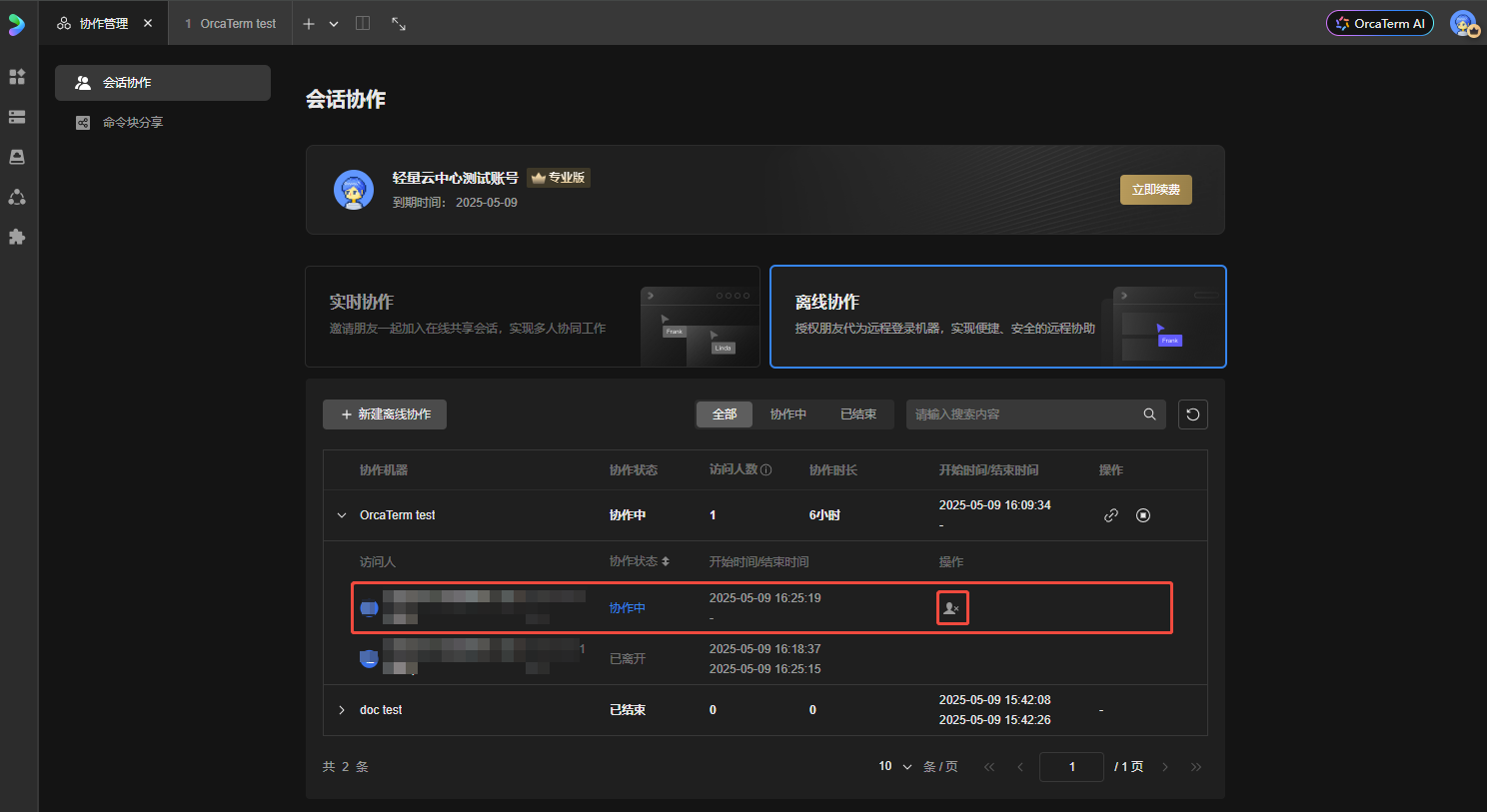Open the user avatar menu at top right

point(1464,23)
